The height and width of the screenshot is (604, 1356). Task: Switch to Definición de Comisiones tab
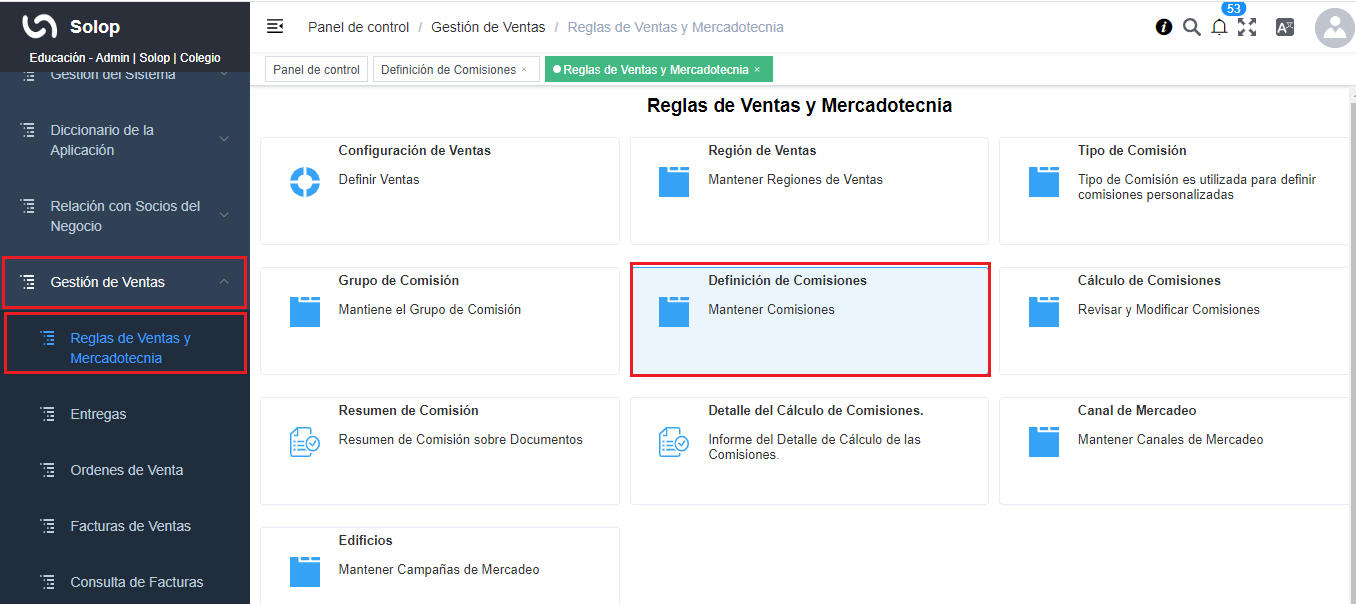click(448, 70)
